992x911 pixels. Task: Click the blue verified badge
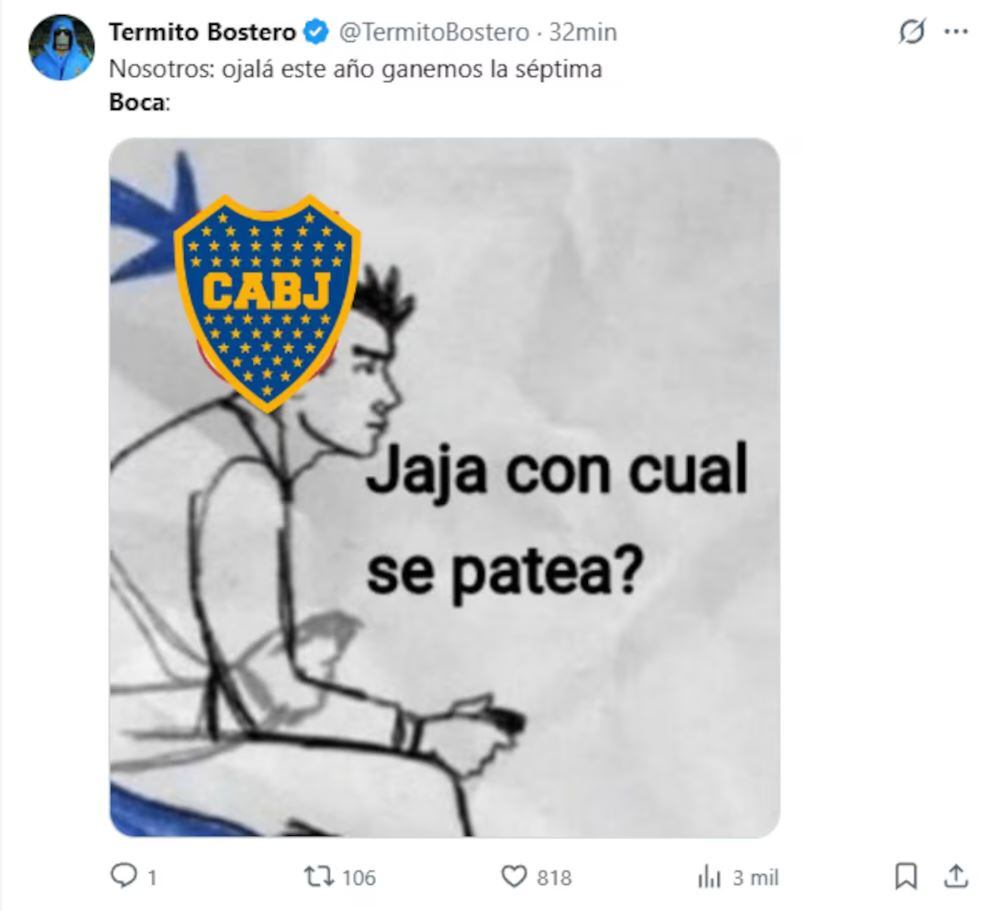coord(316,32)
